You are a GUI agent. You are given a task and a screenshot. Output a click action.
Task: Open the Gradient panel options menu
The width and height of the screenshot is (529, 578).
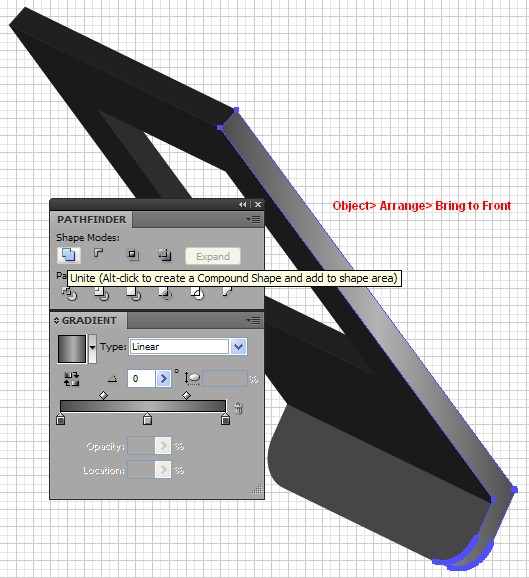(253, 321)
